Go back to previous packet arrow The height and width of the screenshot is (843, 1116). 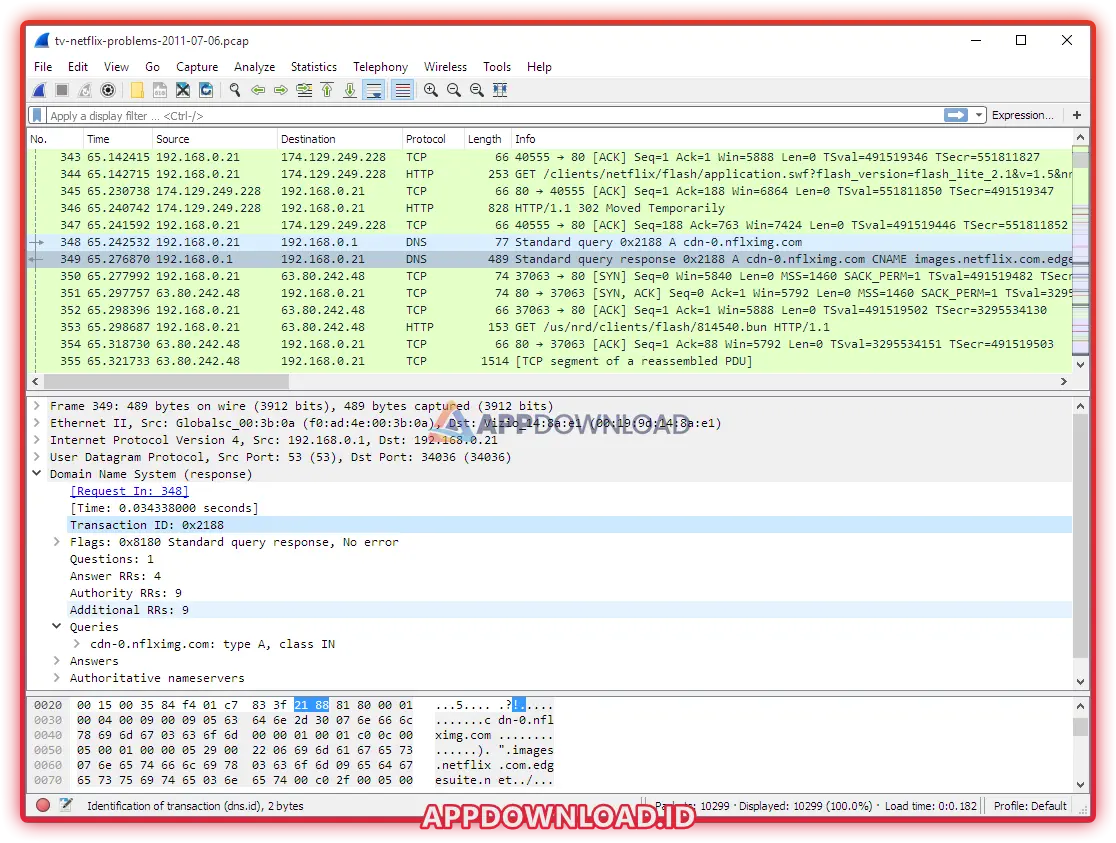tap(258, 90)
